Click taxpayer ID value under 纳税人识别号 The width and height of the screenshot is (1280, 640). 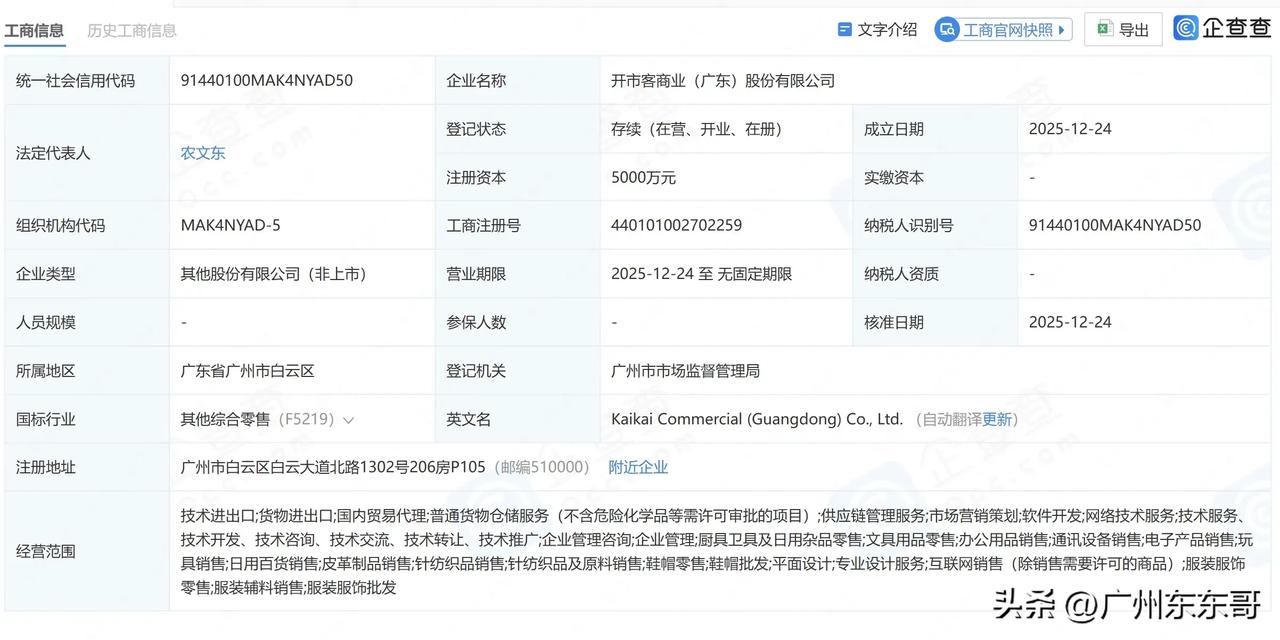pos(1115,225)
